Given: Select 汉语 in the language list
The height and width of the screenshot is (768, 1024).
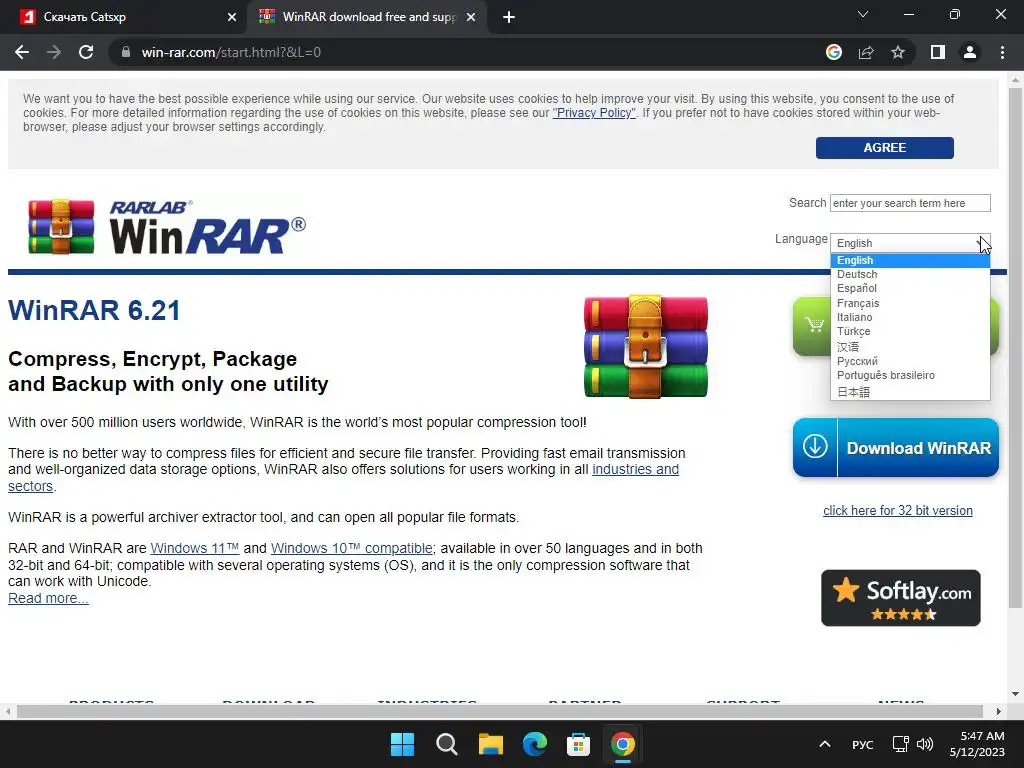Looking at the screenshot, I should click(910, 347).
